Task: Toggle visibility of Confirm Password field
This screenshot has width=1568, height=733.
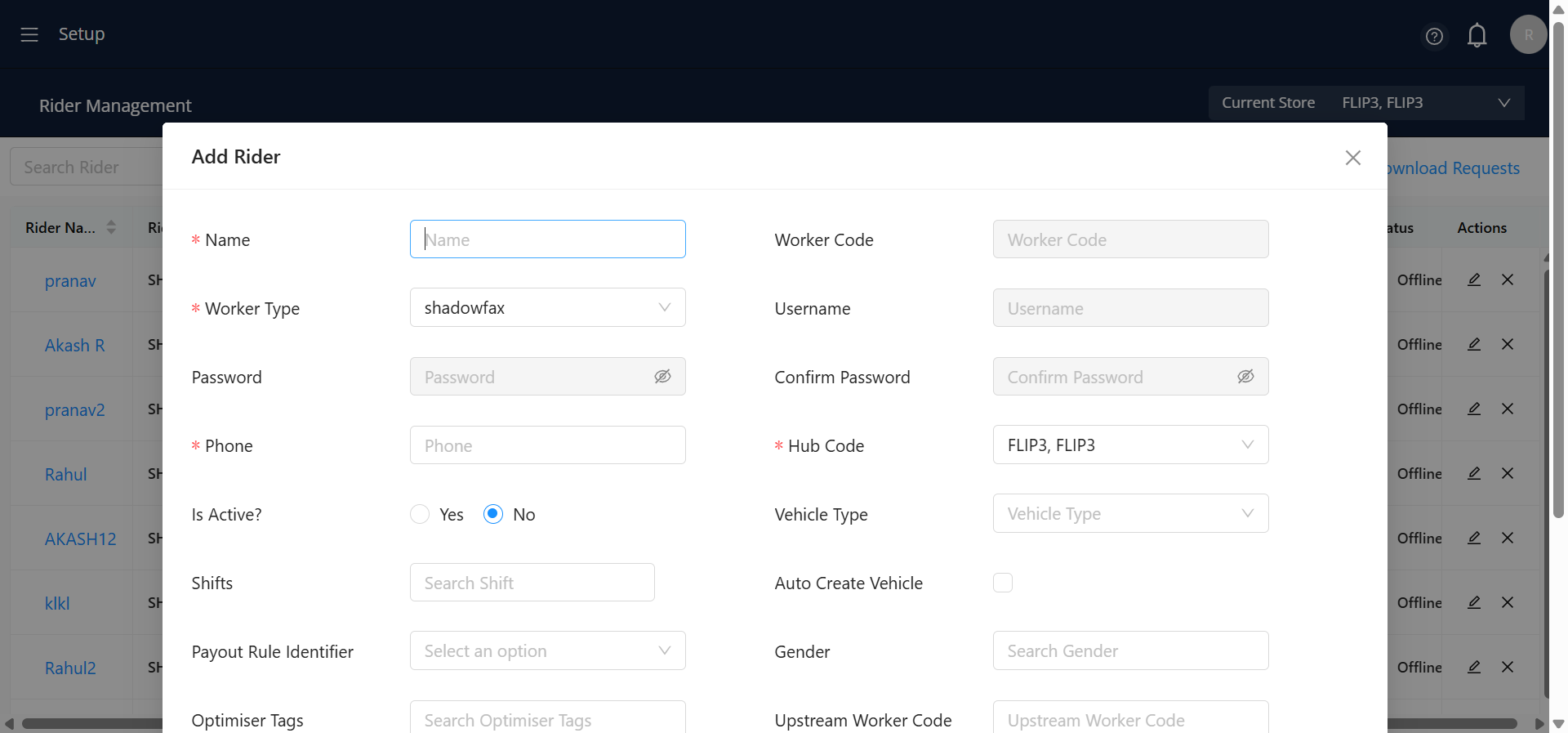Action: pyautogui.click(x=1245, y=377)
